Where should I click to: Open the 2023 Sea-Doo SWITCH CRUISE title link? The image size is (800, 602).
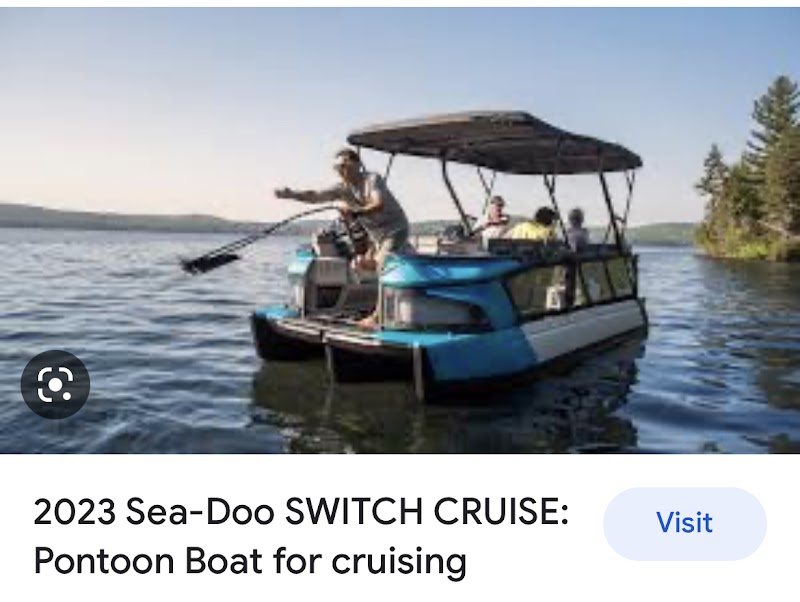point(301,536)
